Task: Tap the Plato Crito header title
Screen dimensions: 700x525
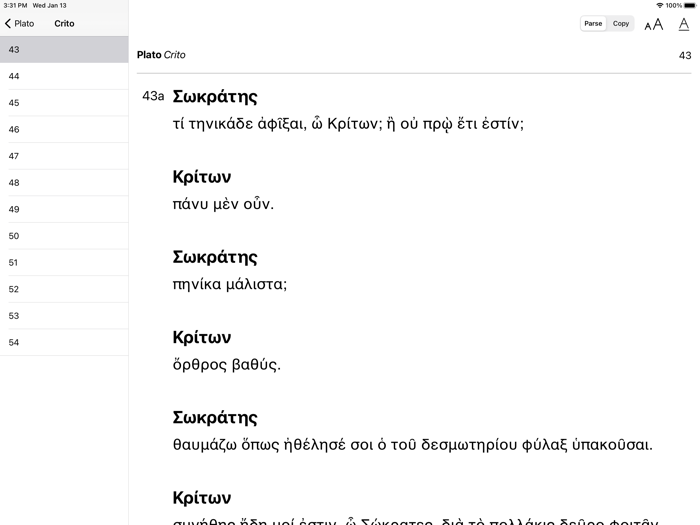Action: click(x=161, y=55)
